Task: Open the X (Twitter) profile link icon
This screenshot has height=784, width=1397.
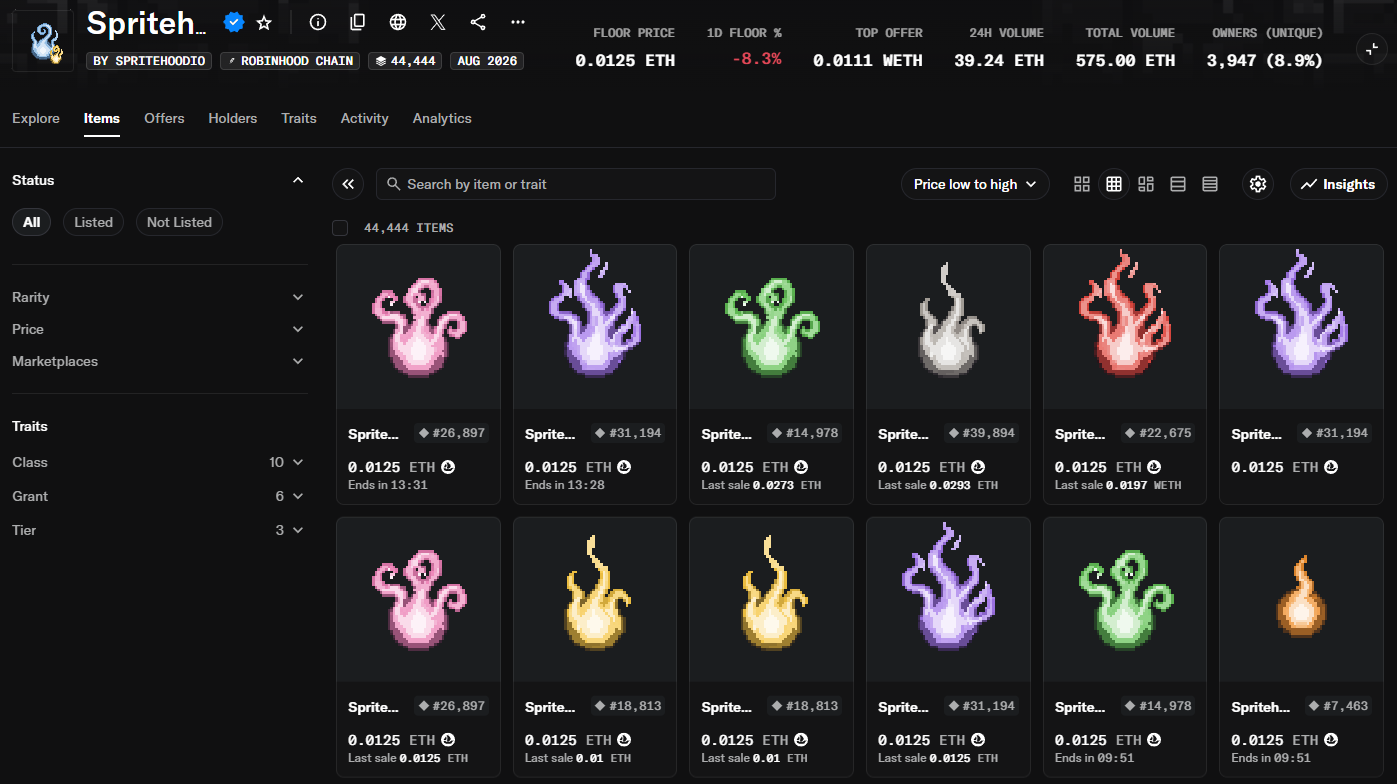Action: click(438, 22)
